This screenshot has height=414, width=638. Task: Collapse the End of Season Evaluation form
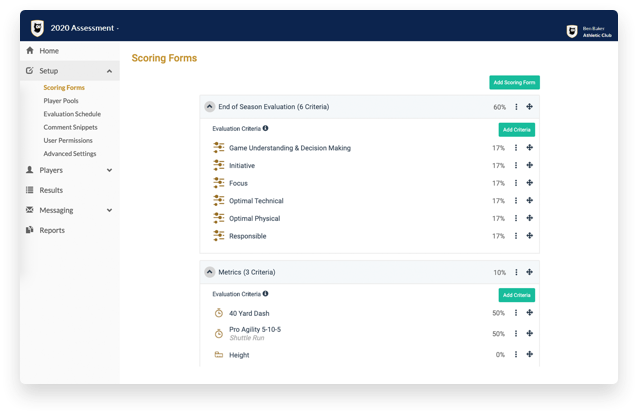click(209, 106)
